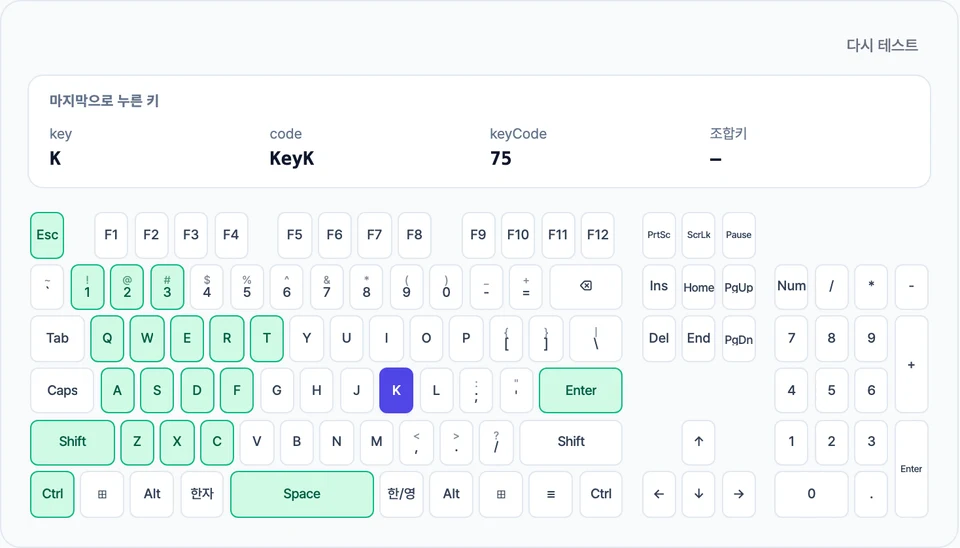Click the highlighted K key
Image resolution: width=960 pixels, height=548 pixels.
click(x=396, y=391)
